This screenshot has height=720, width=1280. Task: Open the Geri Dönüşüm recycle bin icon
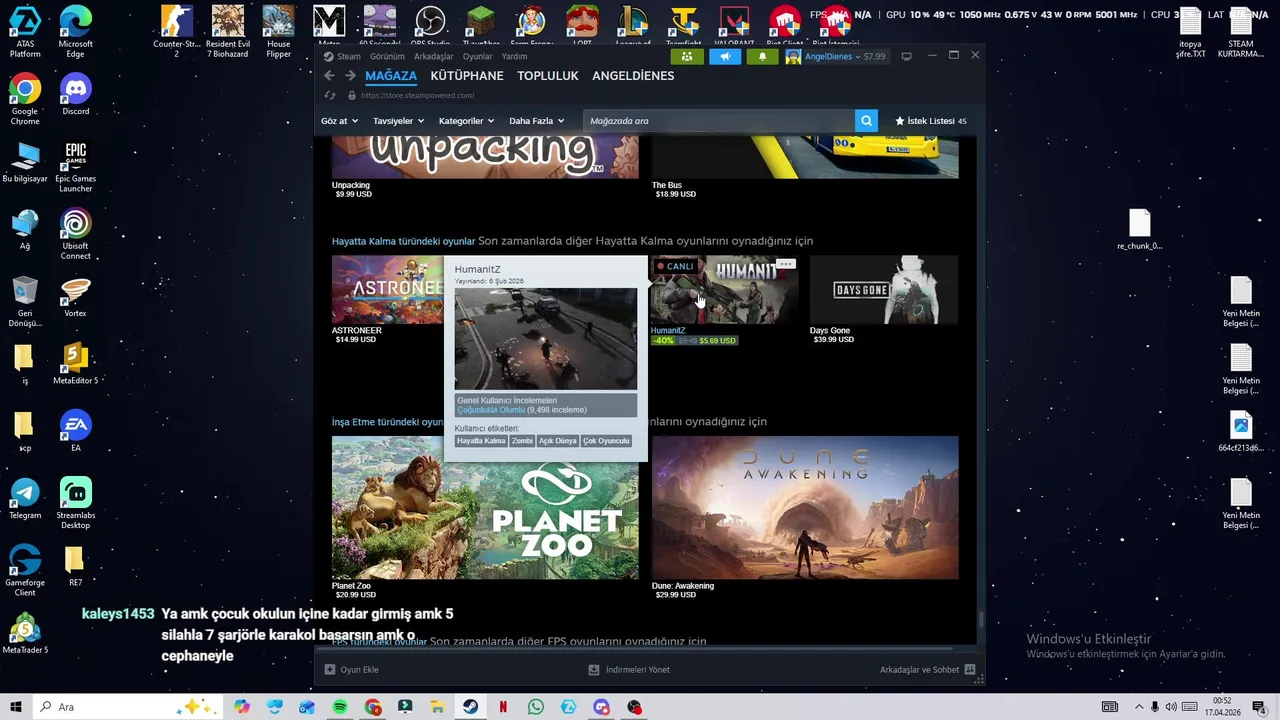[25, 302]
